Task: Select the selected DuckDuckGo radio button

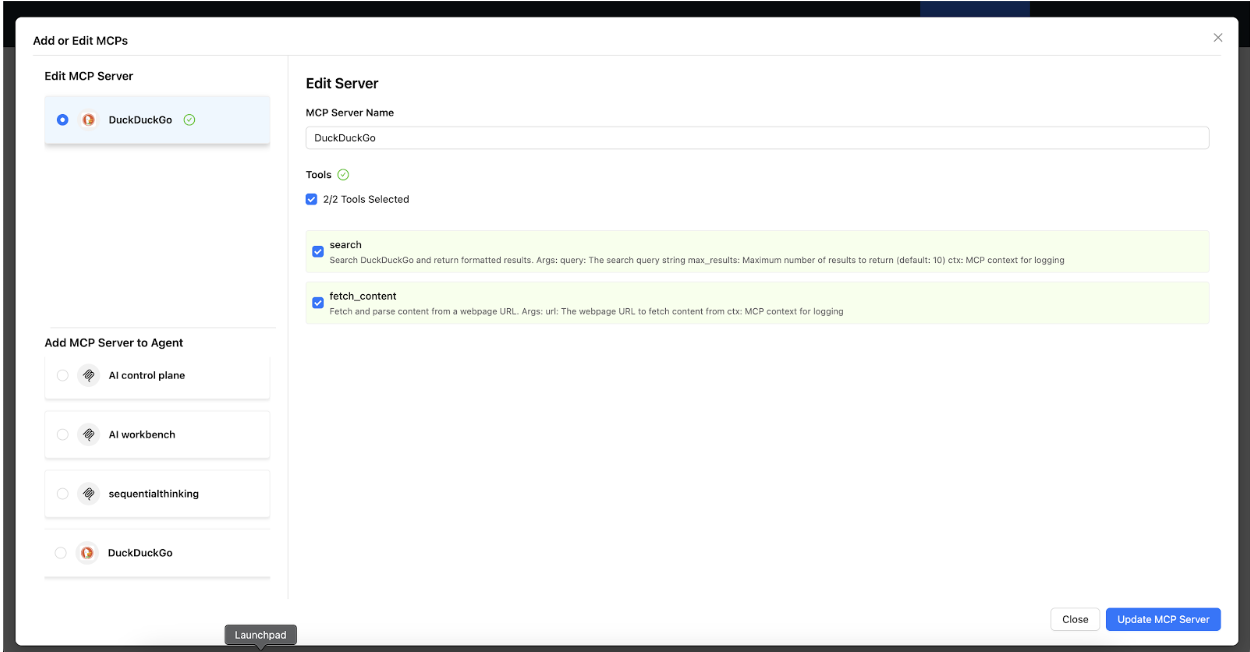Action: click(63, 120)
